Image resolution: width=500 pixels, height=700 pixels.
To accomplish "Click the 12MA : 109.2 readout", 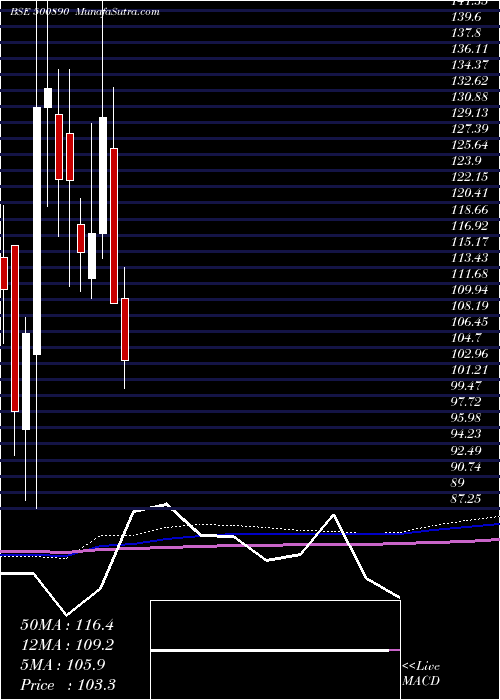I will 67,645.
